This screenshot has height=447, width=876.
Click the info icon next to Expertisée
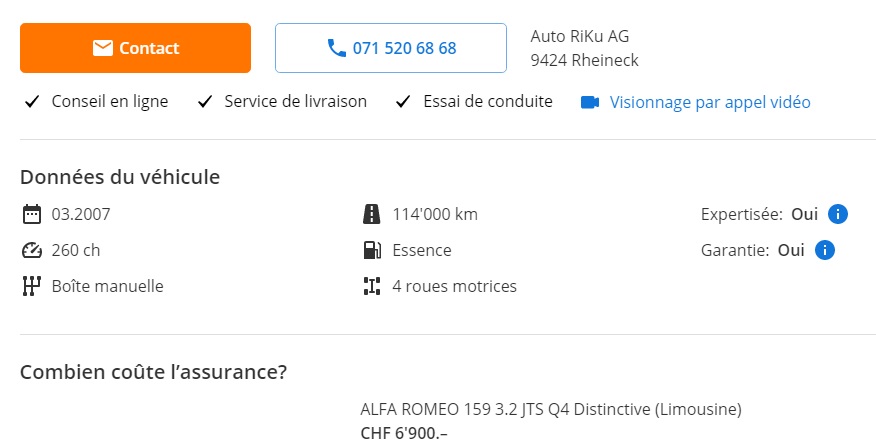(x=837, y=214)
